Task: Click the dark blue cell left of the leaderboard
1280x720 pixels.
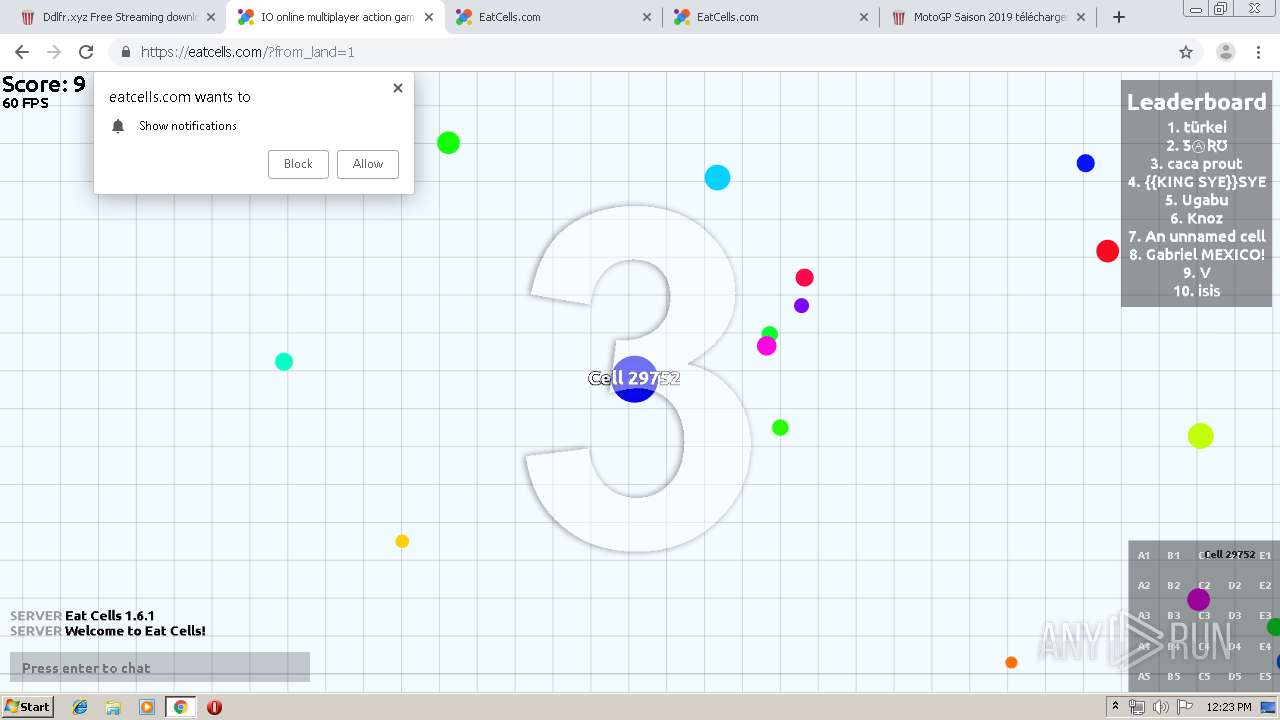Action: click(x=1086, y=163)
